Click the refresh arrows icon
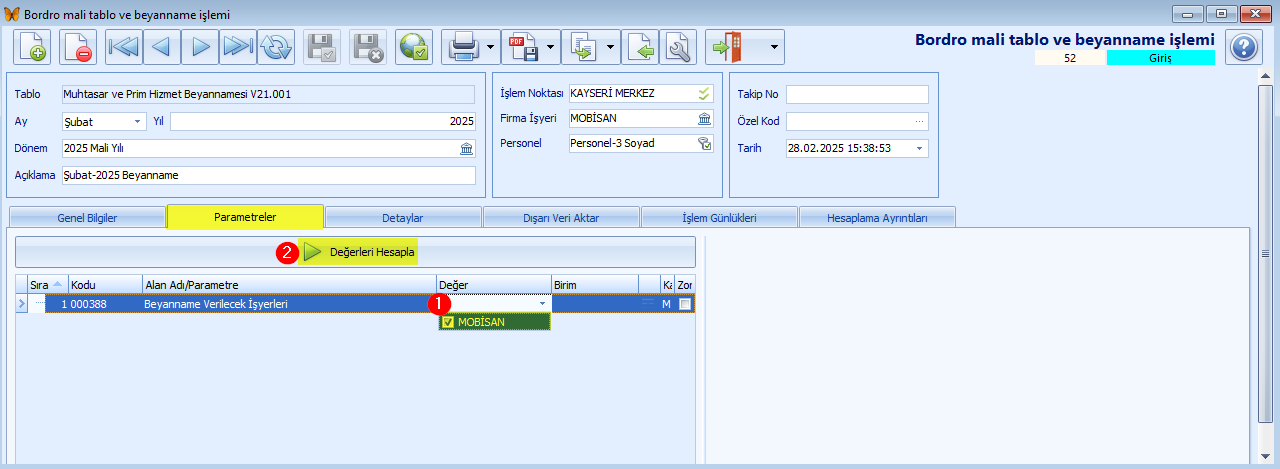 coord(275,47)
